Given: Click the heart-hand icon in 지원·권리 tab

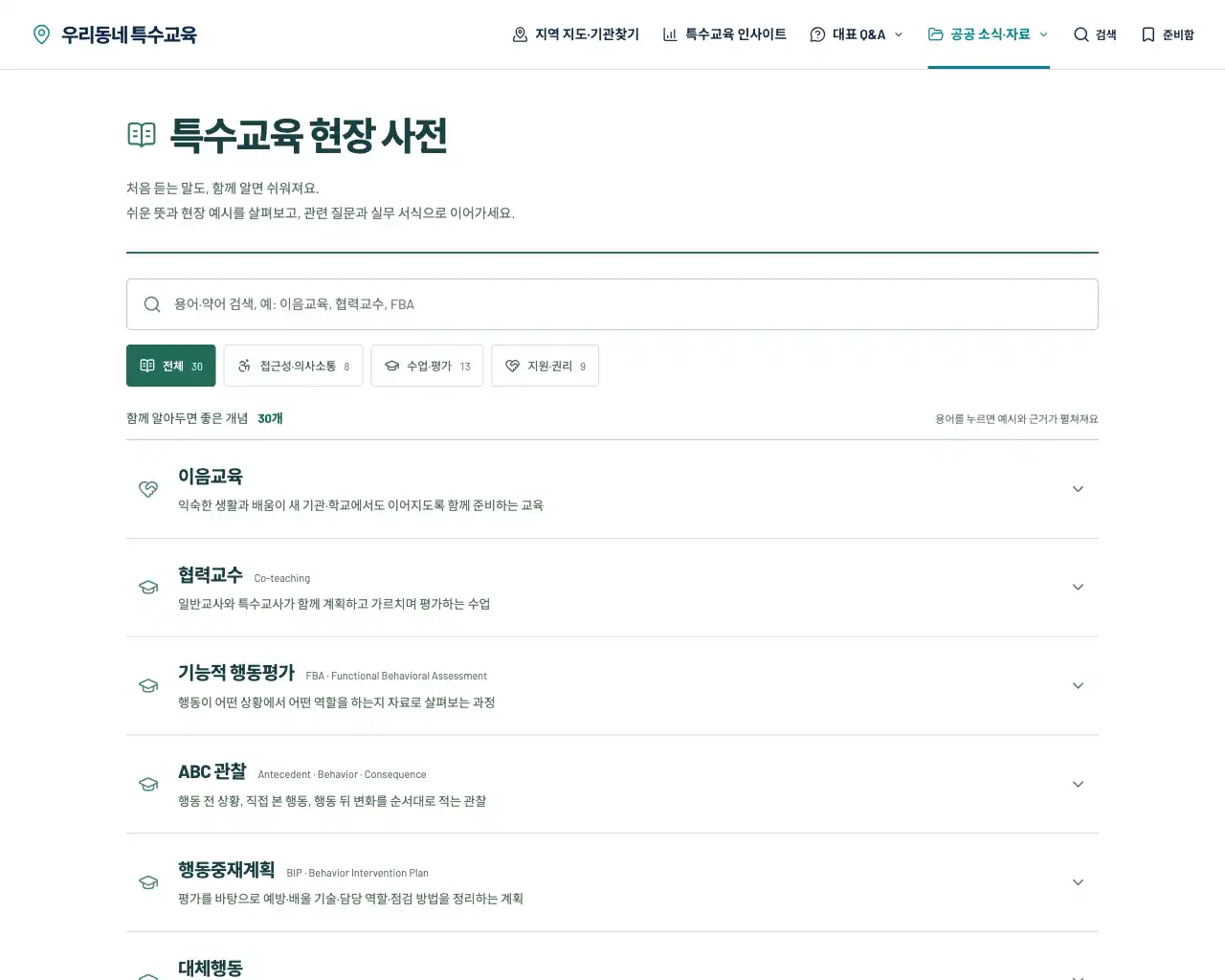Looking at the screenshot, I should (x=512, y=366).
